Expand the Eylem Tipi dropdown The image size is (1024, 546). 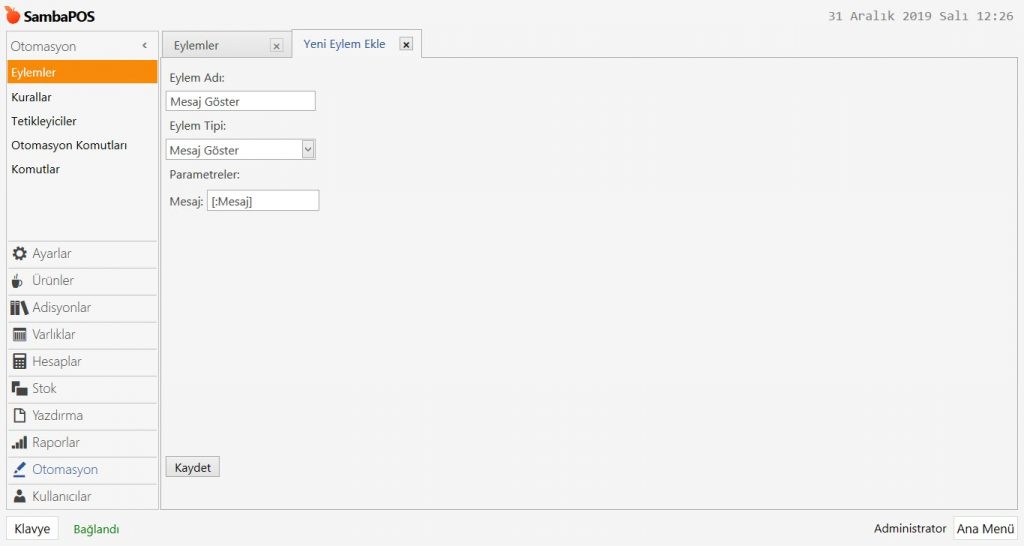[x=308, y=150]
